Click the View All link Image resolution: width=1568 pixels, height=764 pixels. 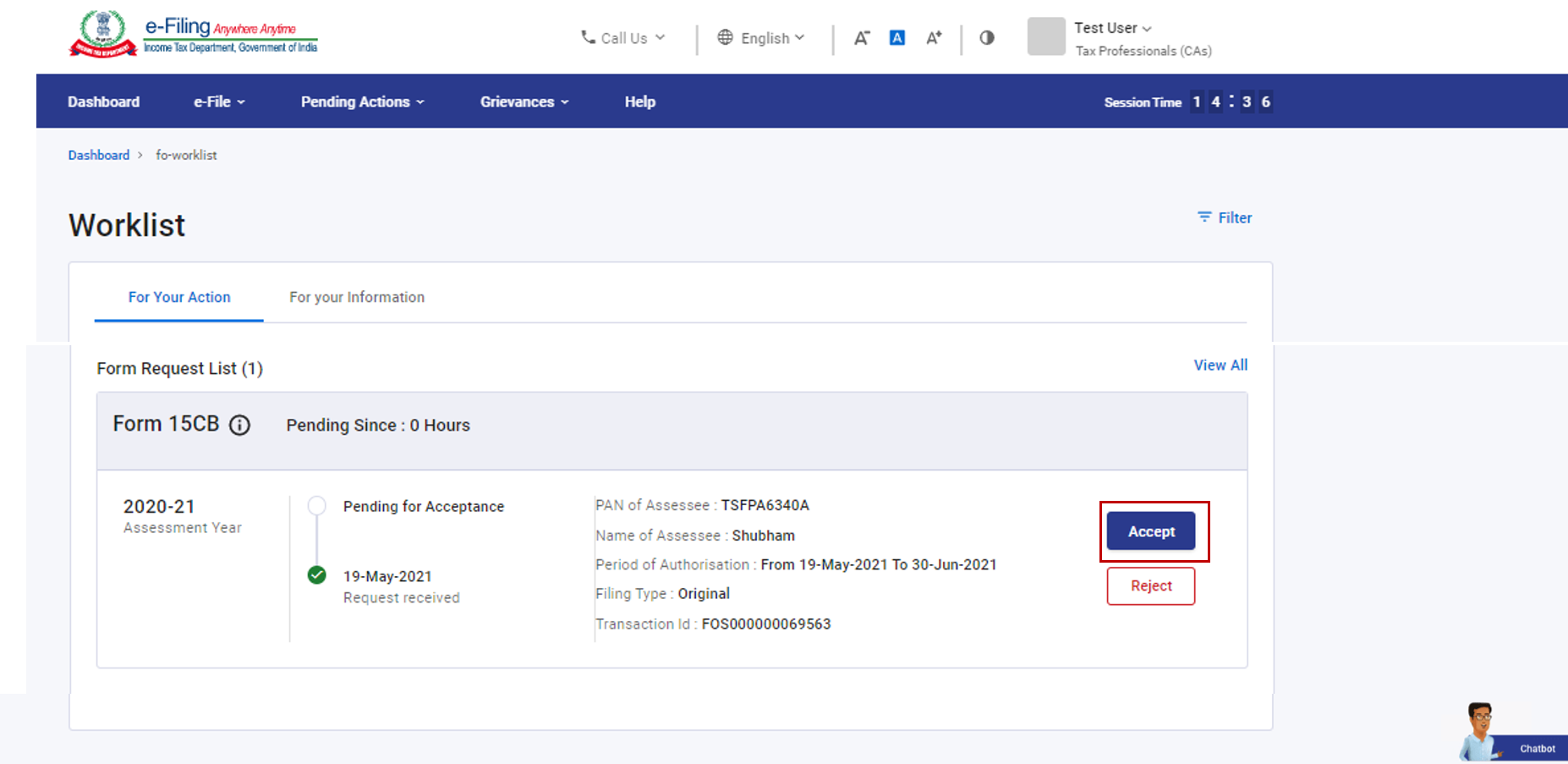pyautogui.click(x=1220, y=366)
